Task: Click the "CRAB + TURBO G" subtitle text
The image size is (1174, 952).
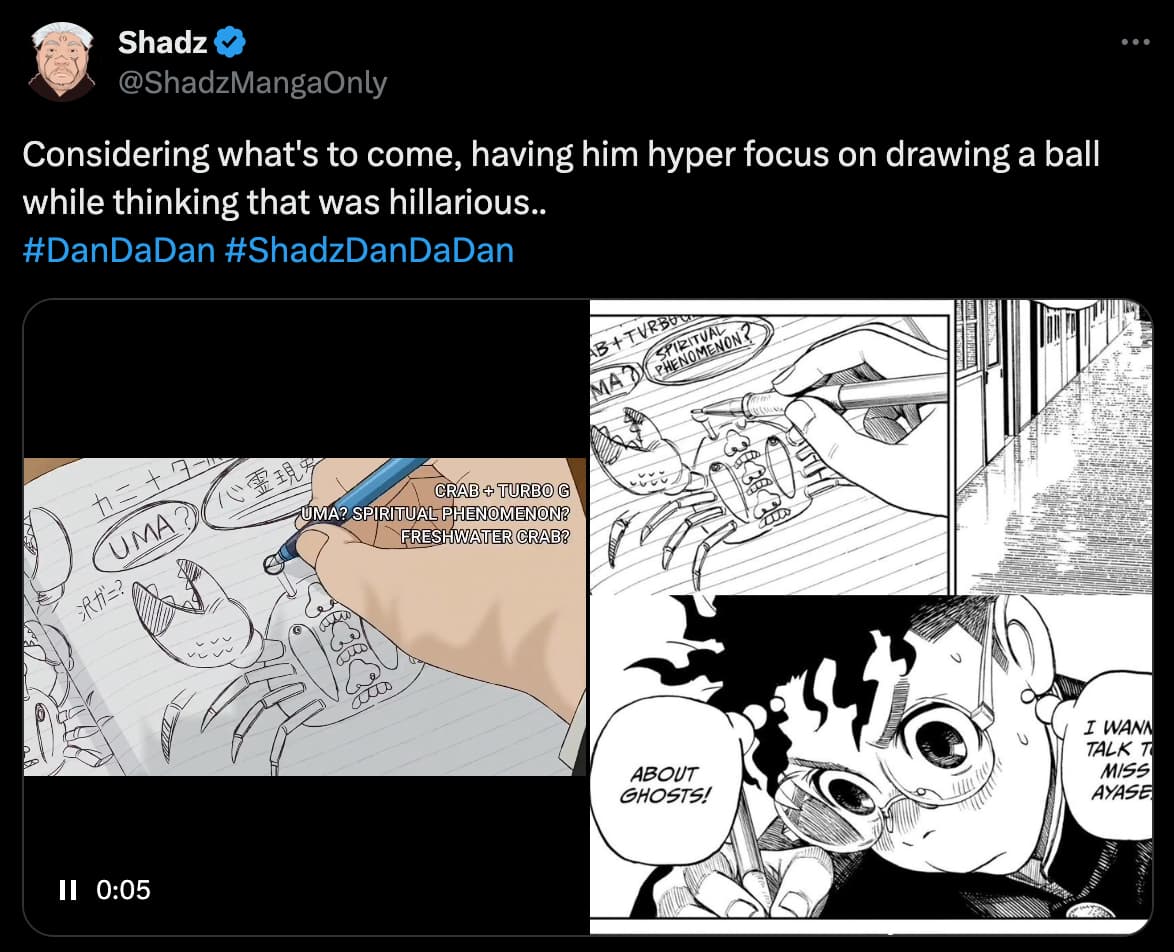Action: click(x=502, y=491)
